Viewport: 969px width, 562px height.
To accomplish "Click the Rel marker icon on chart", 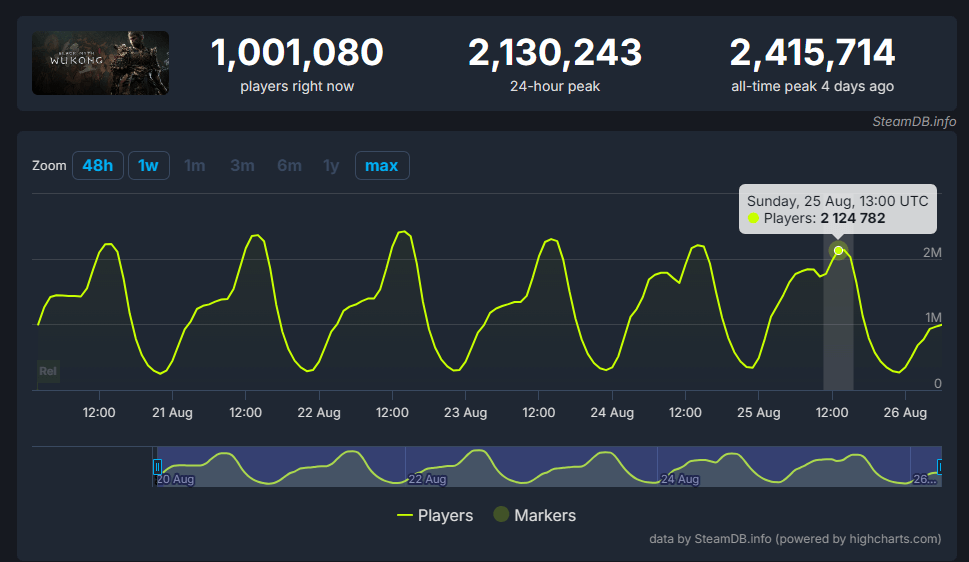I will pyautogui.click(x=48, y=371).
